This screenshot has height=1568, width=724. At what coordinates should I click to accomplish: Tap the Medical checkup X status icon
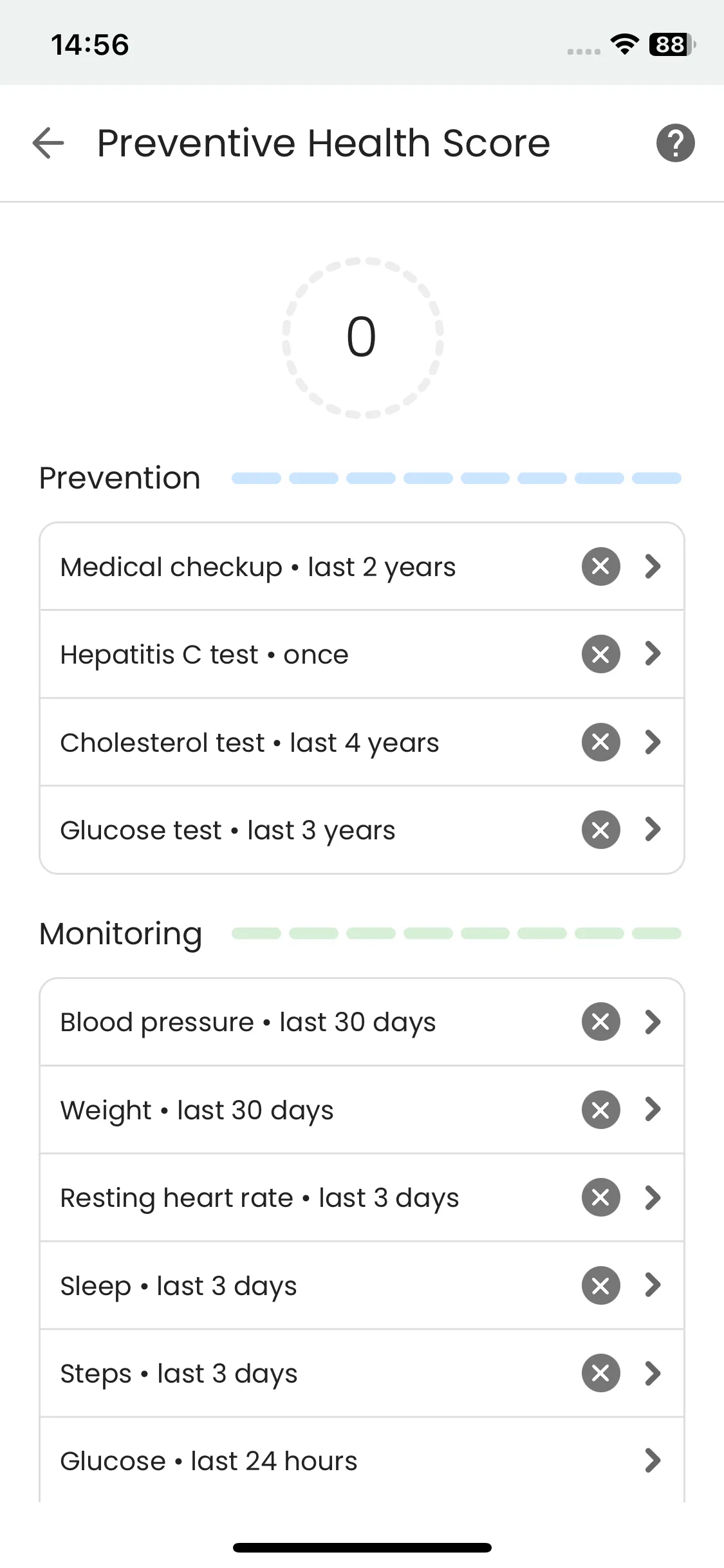click(x=600, y=566)
